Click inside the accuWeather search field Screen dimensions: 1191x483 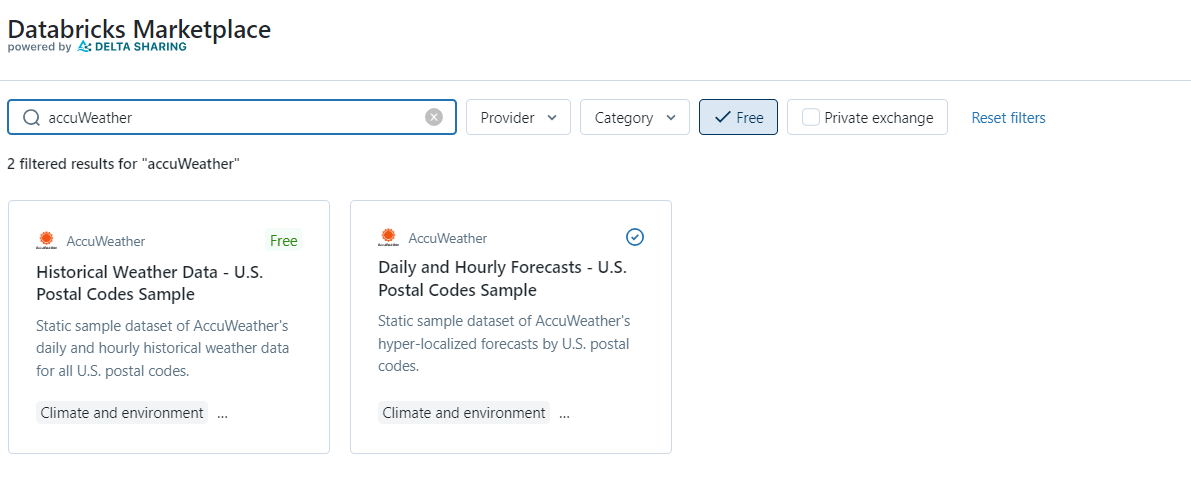[232, 117]
